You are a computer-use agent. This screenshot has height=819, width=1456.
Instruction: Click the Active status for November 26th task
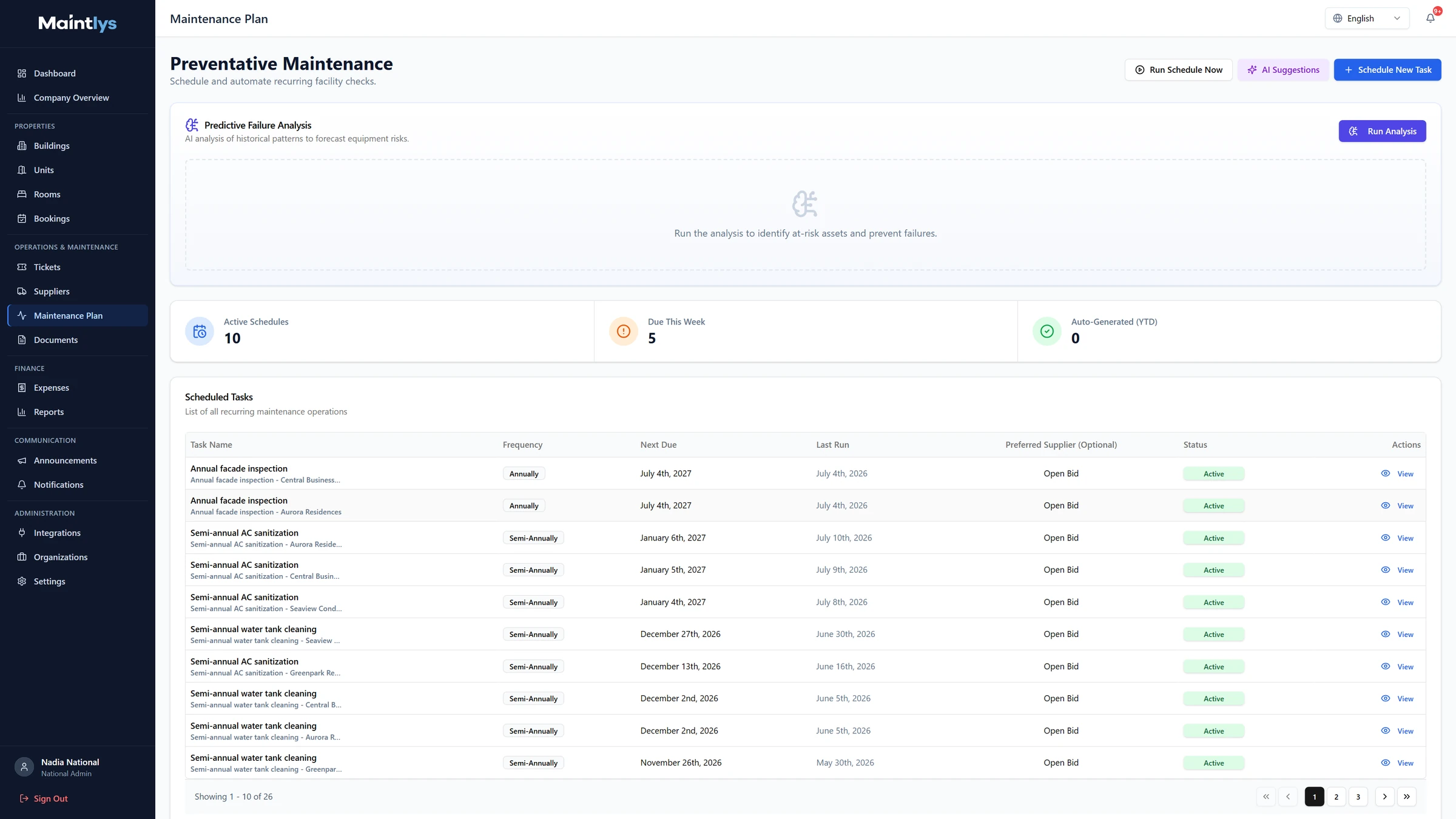[1213, 763]
